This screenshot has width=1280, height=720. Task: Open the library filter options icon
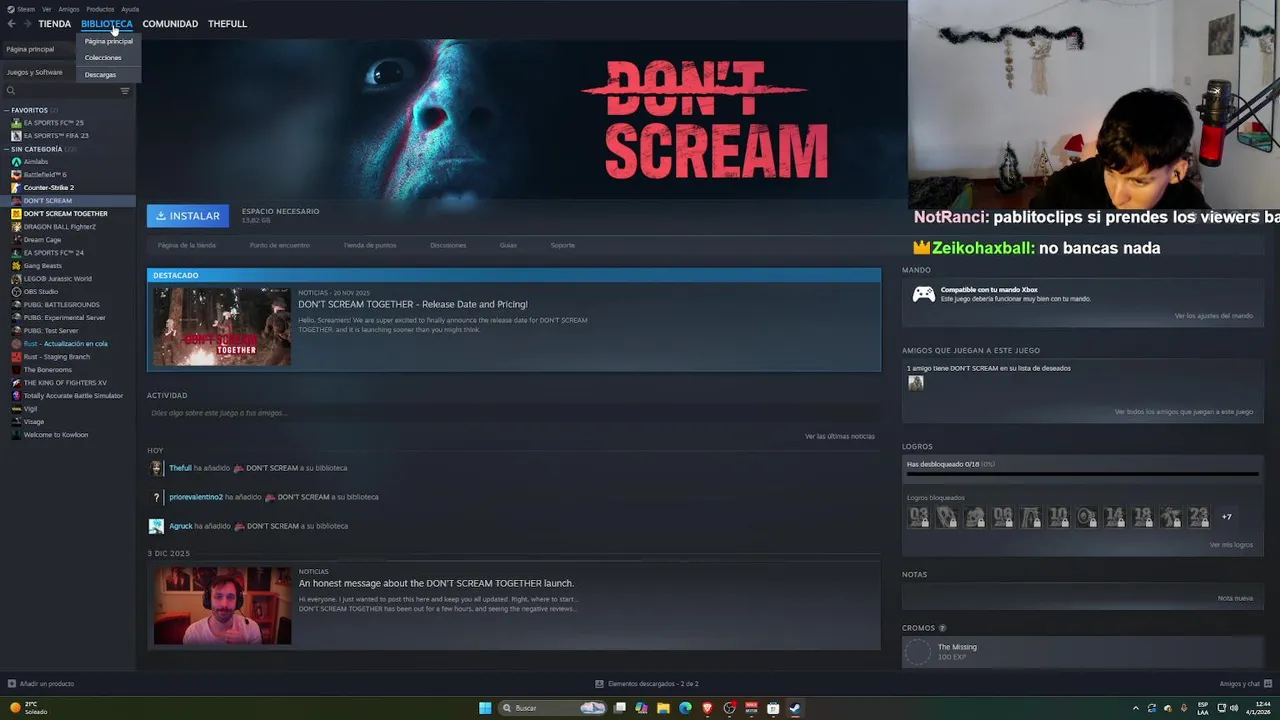pyautogui.click(x=125, y=91)
